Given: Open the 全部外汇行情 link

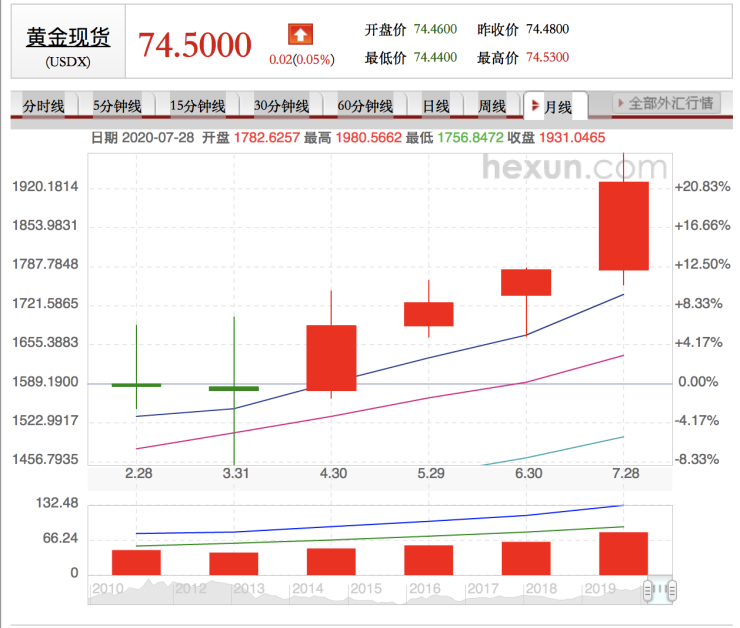Looking at the screenshot, I should click(671, 103).
